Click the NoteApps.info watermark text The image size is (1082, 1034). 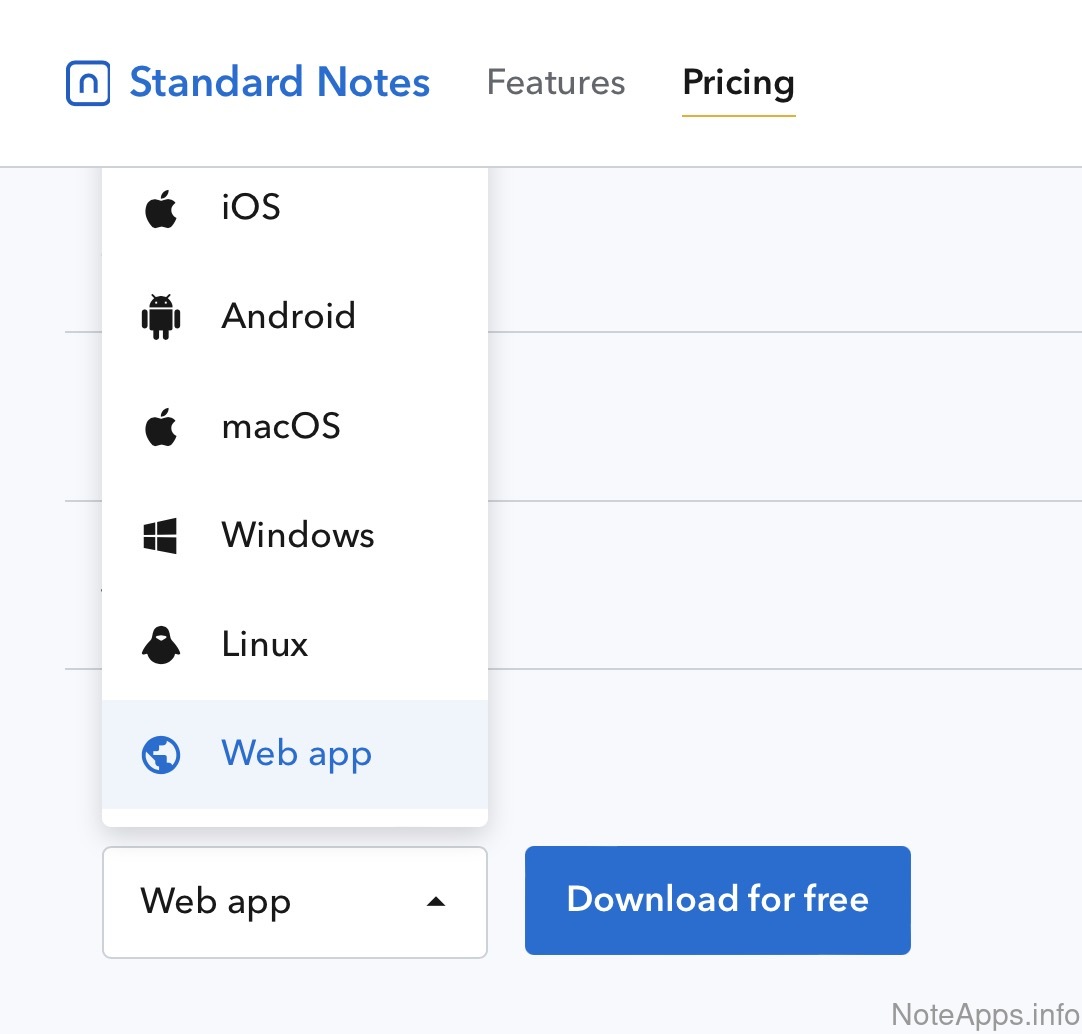coord(984,1015)
